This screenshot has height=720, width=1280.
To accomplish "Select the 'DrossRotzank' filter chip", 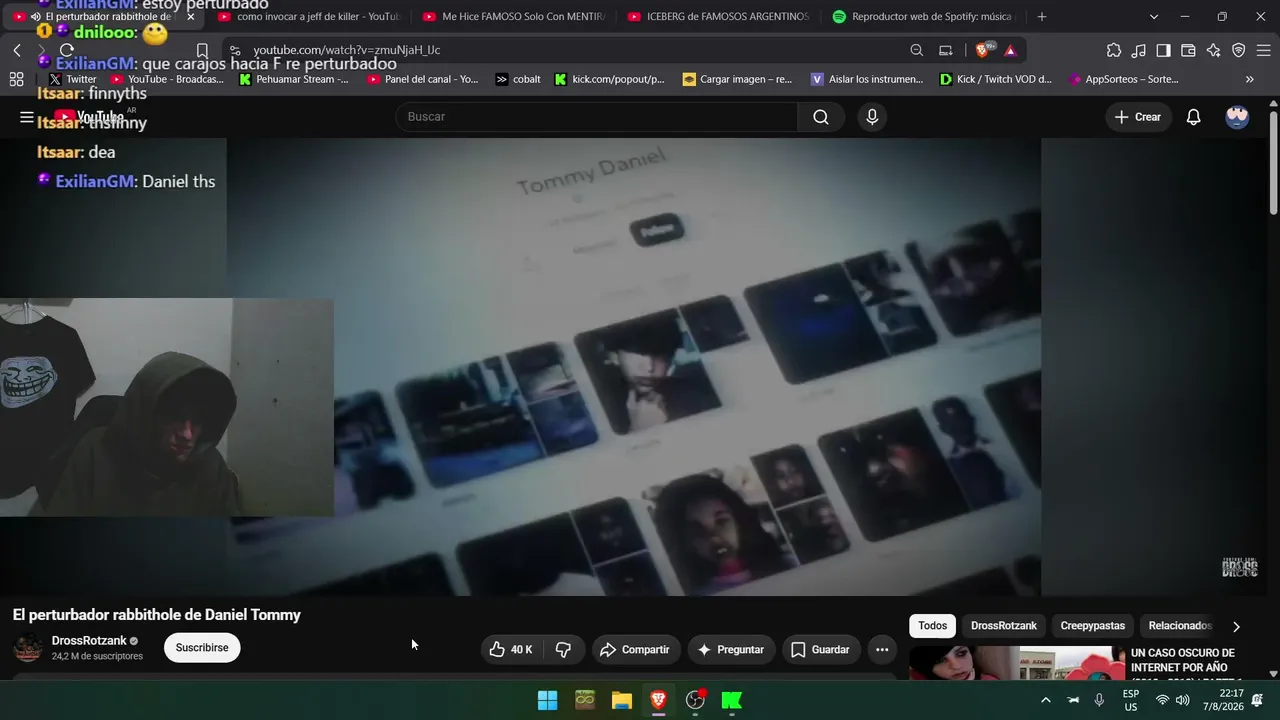I will (1004, 626).
